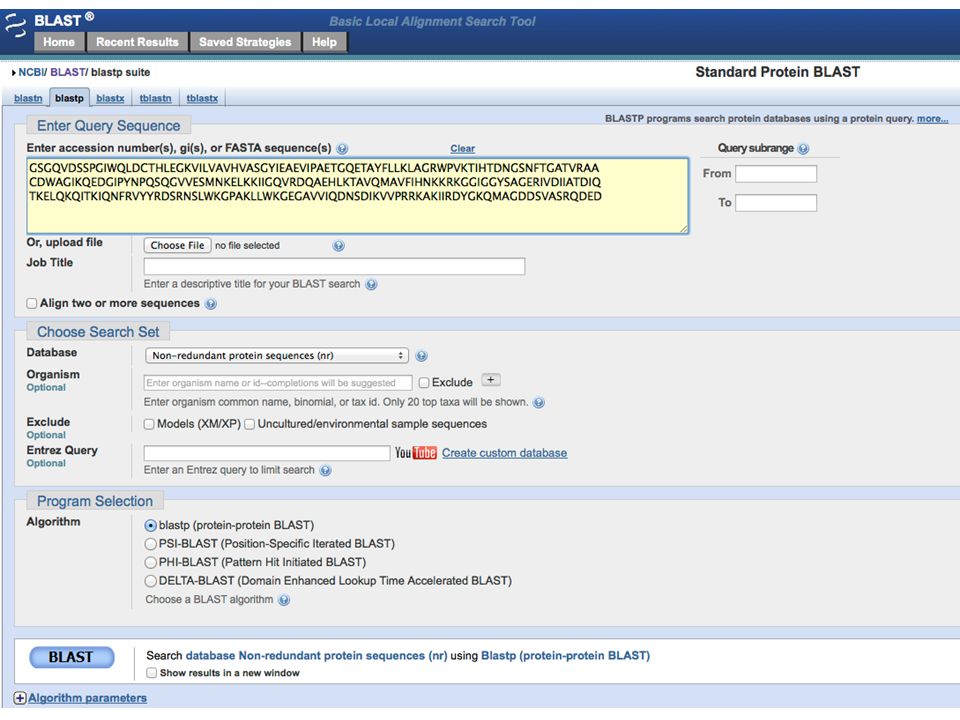Click the query textarea corner grip

click(683, 228)
